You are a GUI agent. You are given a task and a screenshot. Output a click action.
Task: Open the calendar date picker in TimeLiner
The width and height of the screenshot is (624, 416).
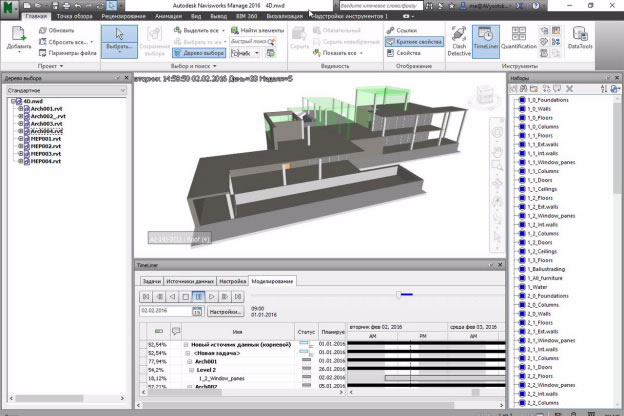tap(197, 311)
